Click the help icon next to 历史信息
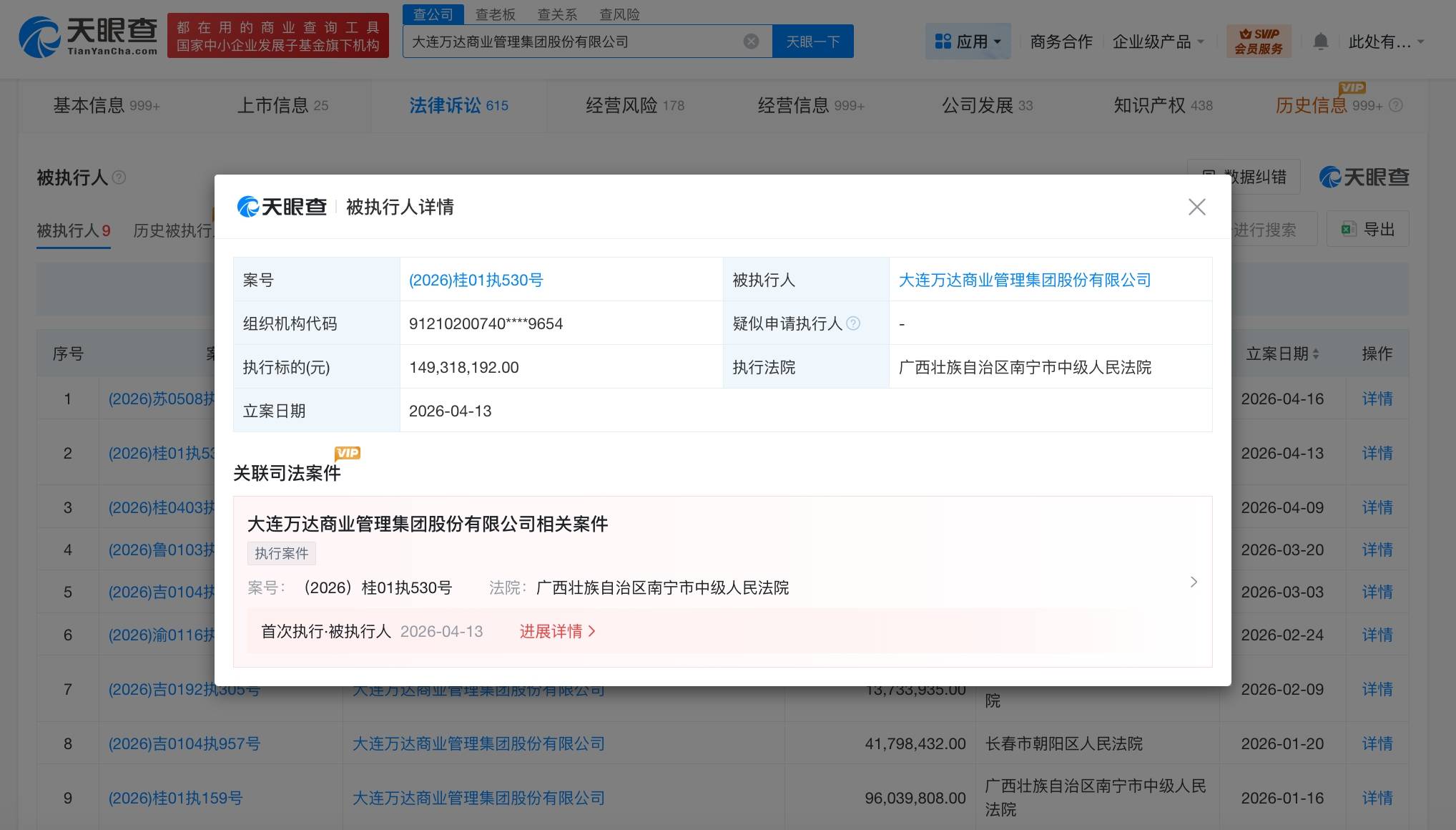The width and height of the screenshot is (1456, 830). [x=1395, y=105]
